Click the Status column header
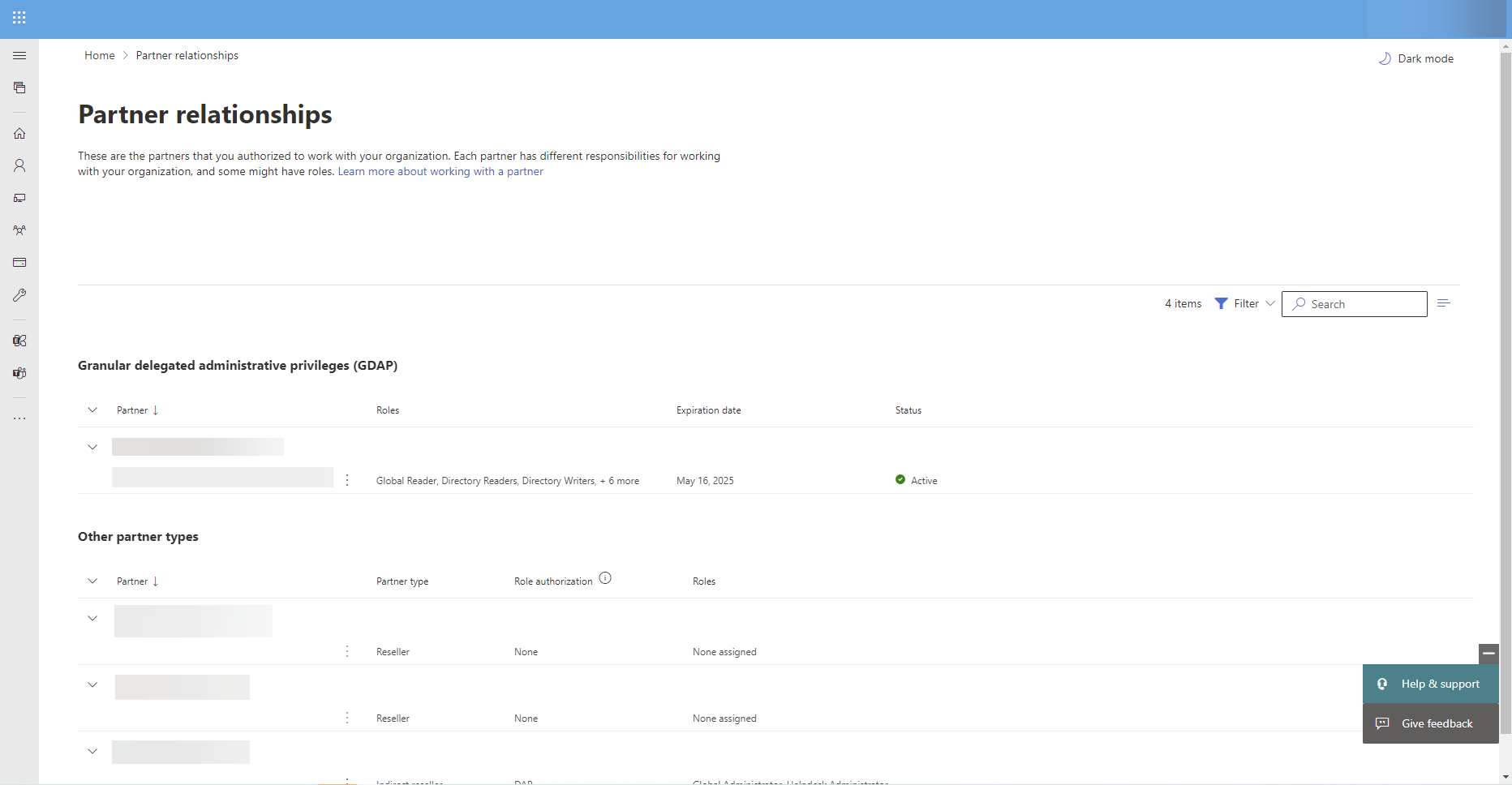Screen dimensions: 1512x785 tap(908, 410)
